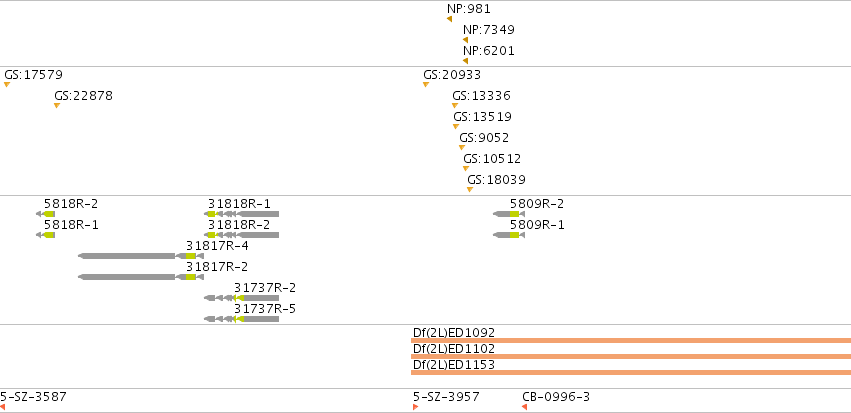Click the GS:9052 triangle marker
This screenshot has height=413, width=851.
462,148
